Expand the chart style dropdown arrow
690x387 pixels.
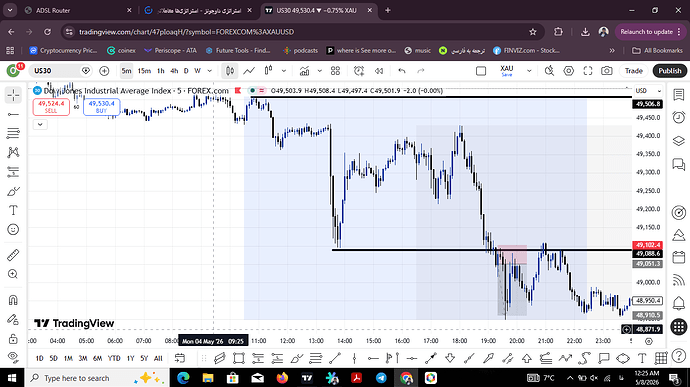pos(284,71)
